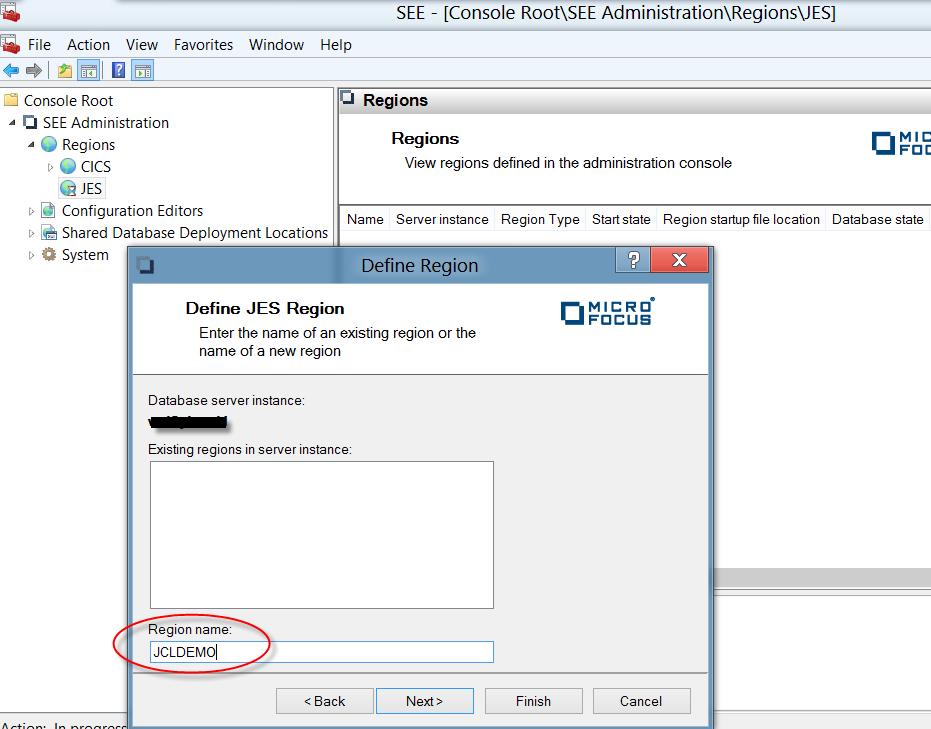Select the Regions tree label
931x729 pixels.
click(88, 145)
